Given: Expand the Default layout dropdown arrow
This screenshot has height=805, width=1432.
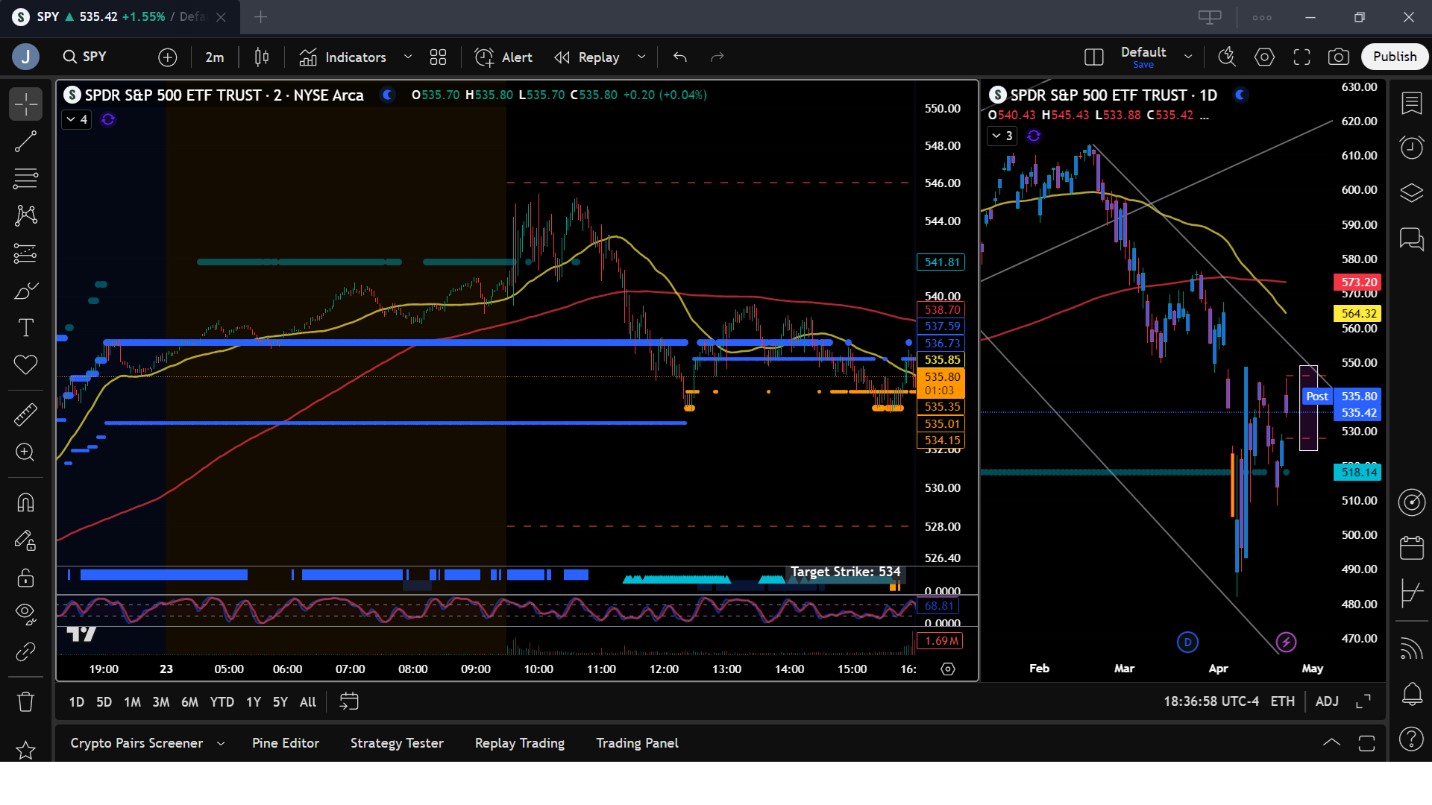Looking at the screenshot, I should (1188, 57).
